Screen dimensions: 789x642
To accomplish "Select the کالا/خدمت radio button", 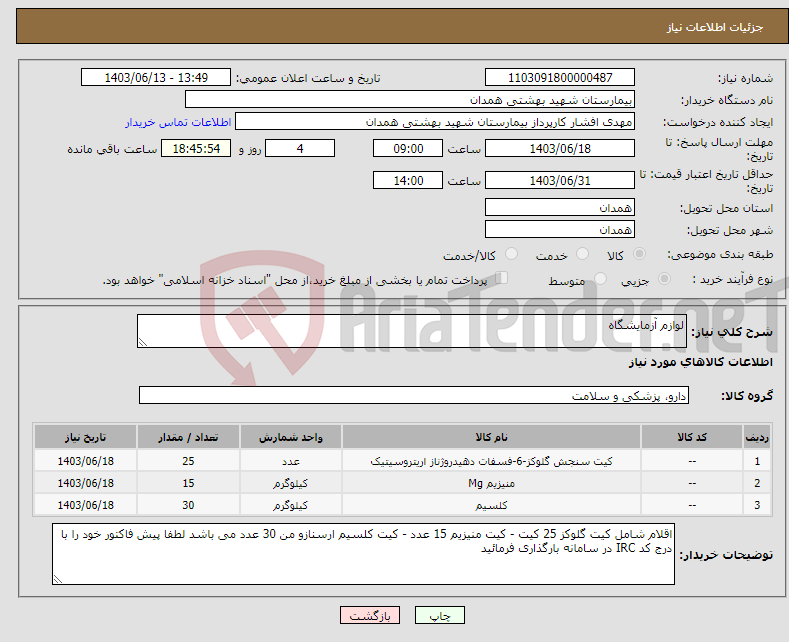I will click(511, 254).
